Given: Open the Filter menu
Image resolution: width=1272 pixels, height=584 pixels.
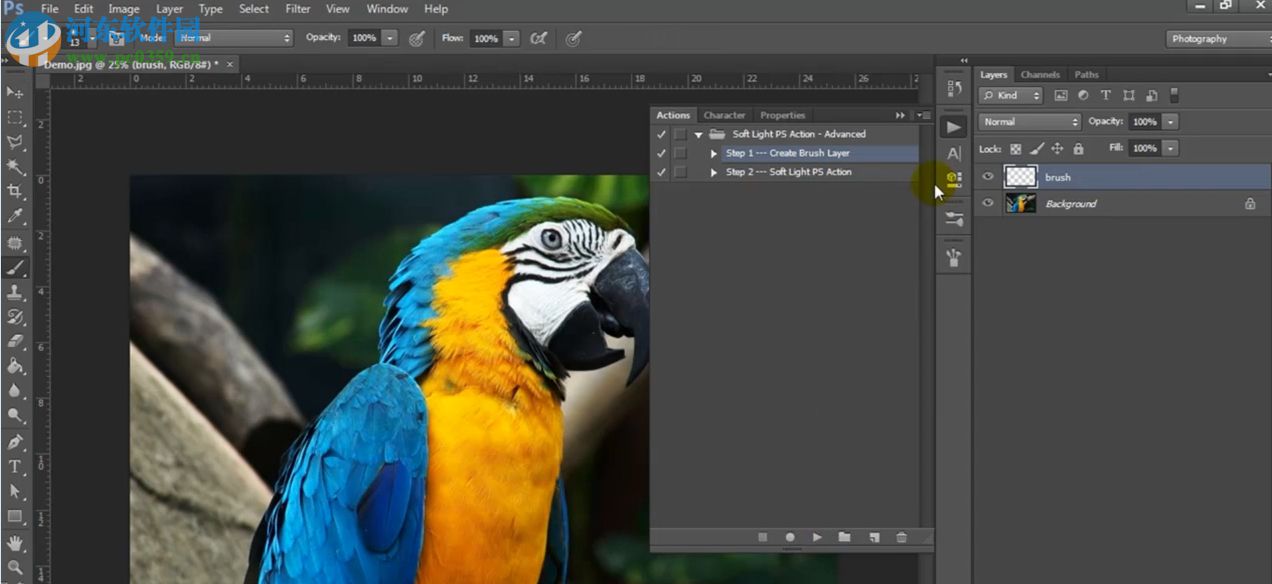Looking at the screenshot, I should [298, 9].
